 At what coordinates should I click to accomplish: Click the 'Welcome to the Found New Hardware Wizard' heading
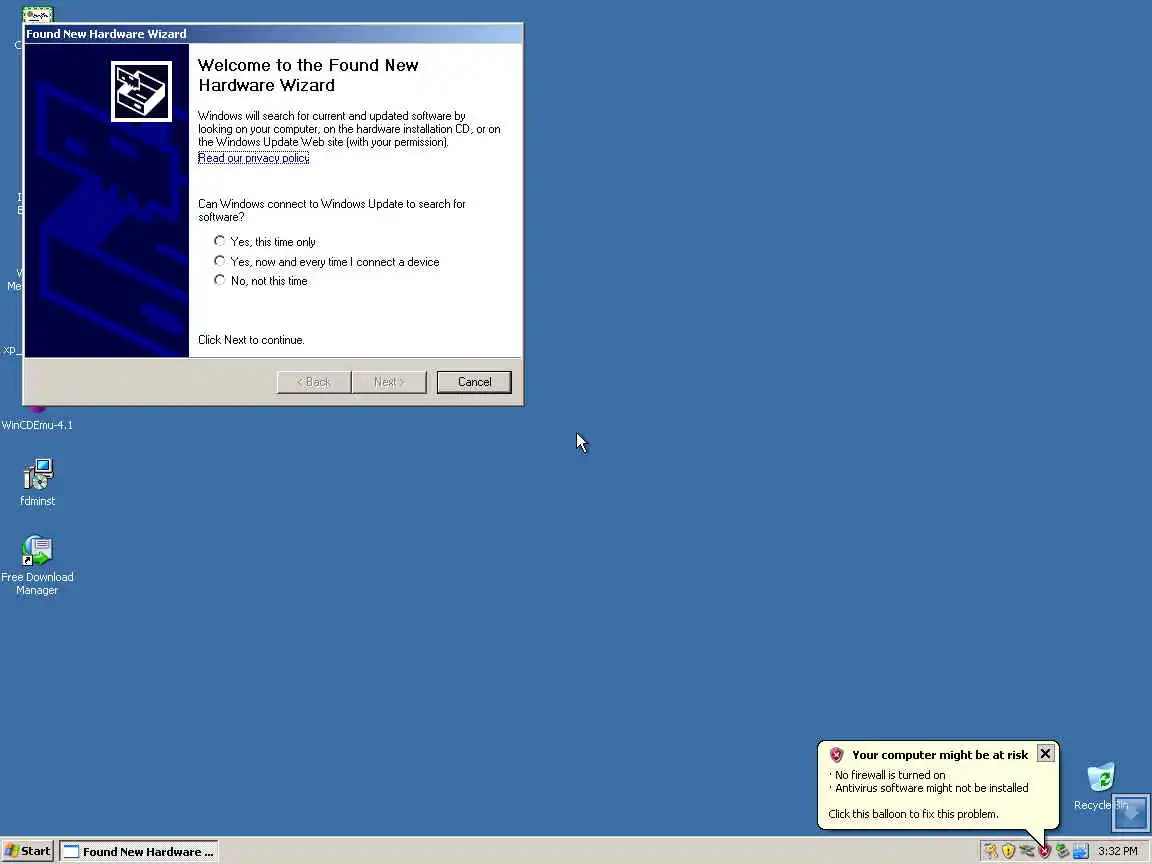[x=308, y=75]
